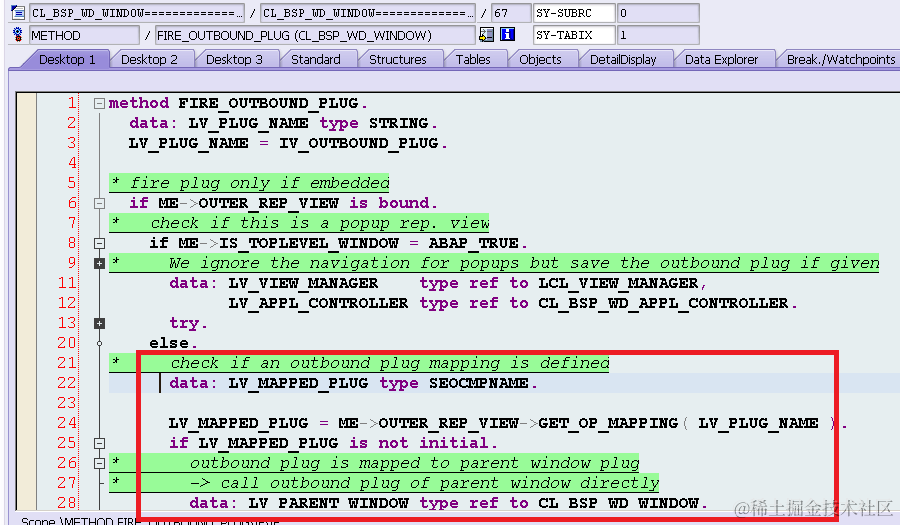Click the 'check if this is a popup rep. view' comment

(320, 223)
